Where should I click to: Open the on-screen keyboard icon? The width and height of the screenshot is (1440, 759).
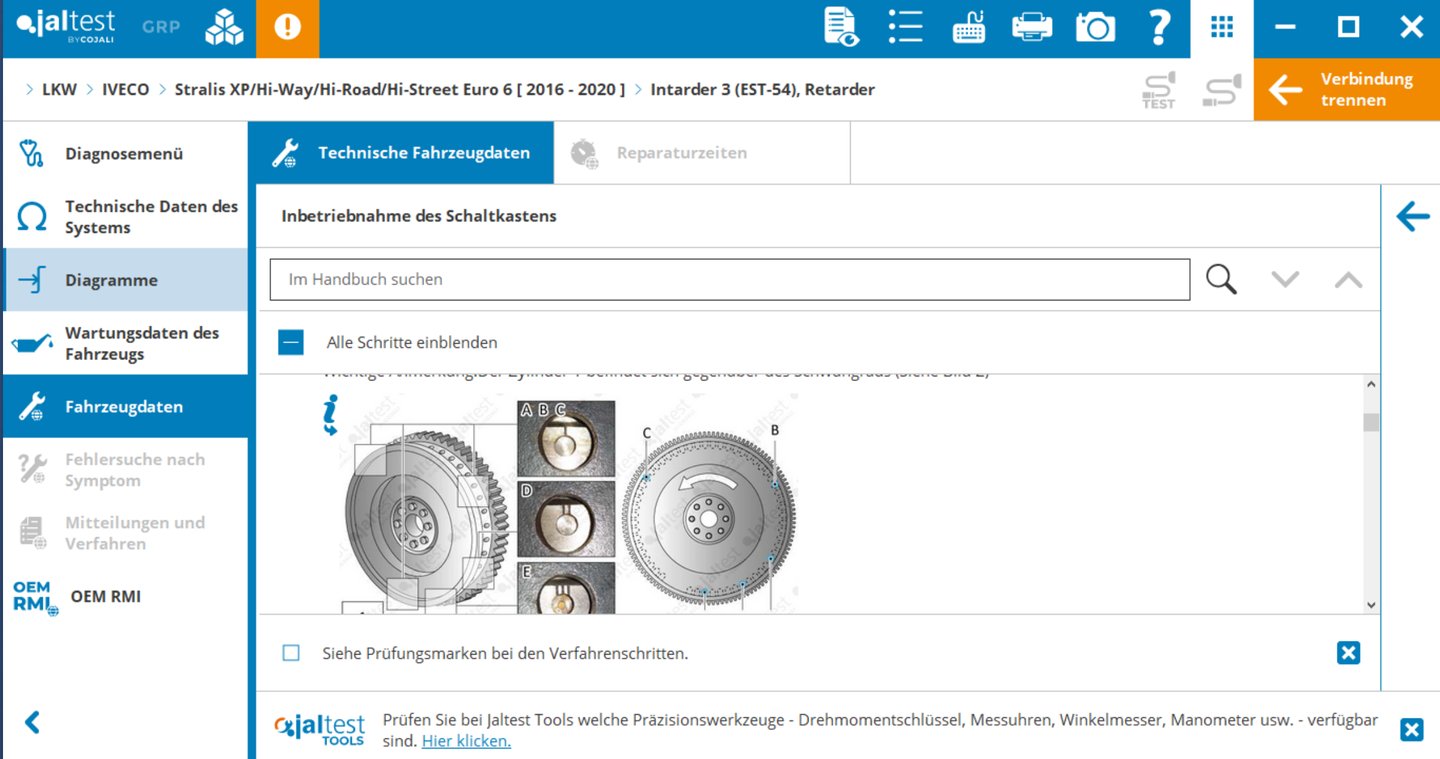(968, 27)
